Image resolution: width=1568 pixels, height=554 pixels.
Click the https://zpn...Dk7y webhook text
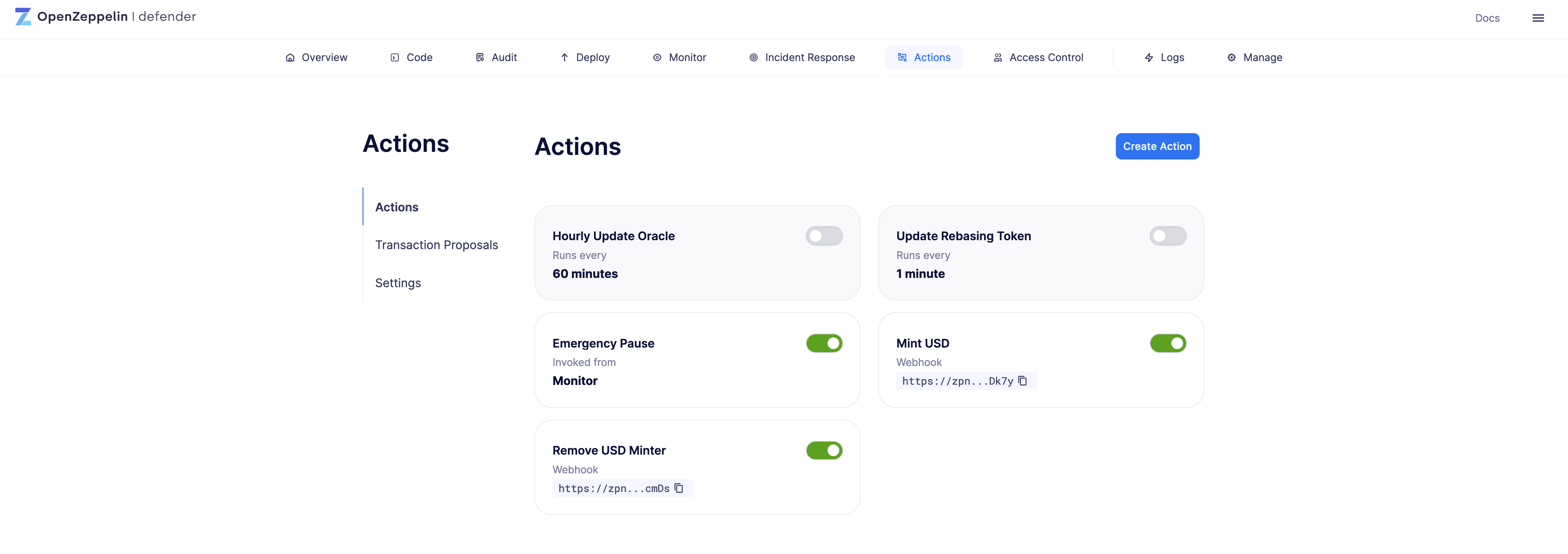click(x=957, y=381)
